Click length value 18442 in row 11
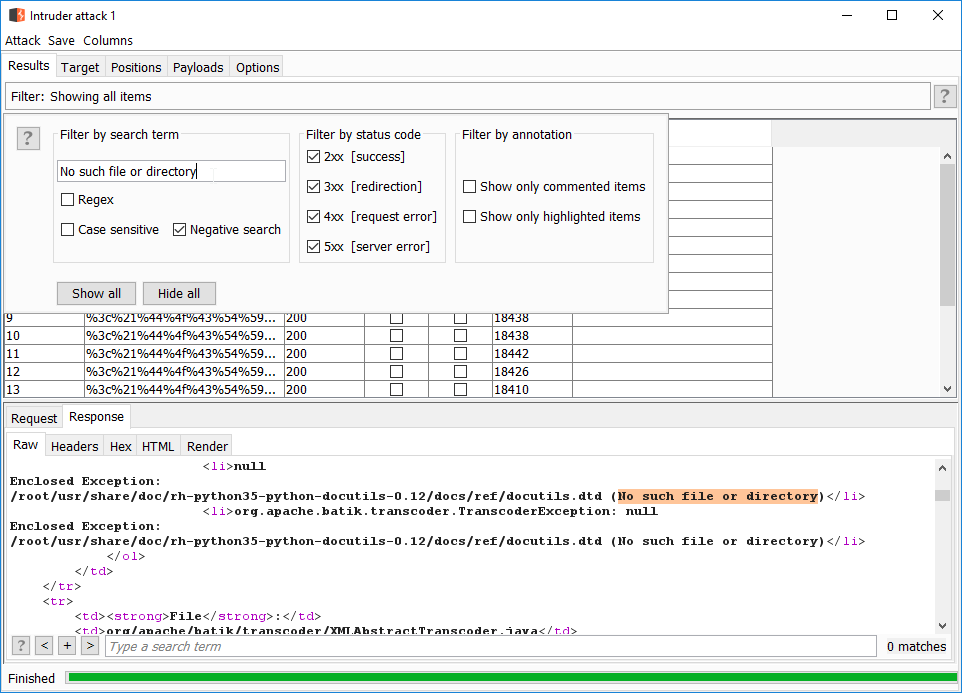The width and height of the screenshot is (962, 693). point(512,354)
